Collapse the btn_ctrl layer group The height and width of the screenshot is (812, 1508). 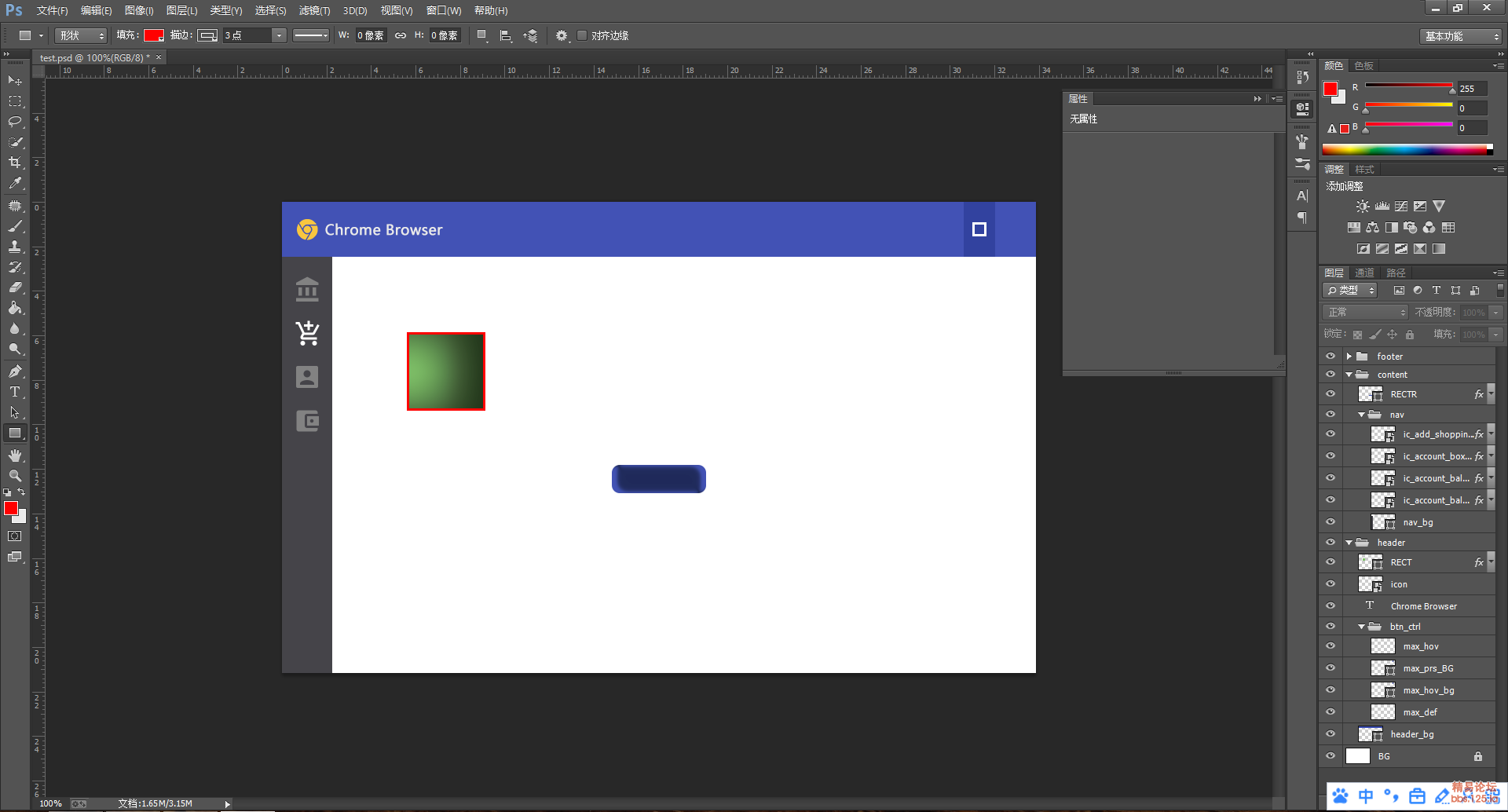pyautogui.click(x=1361, y=627)
